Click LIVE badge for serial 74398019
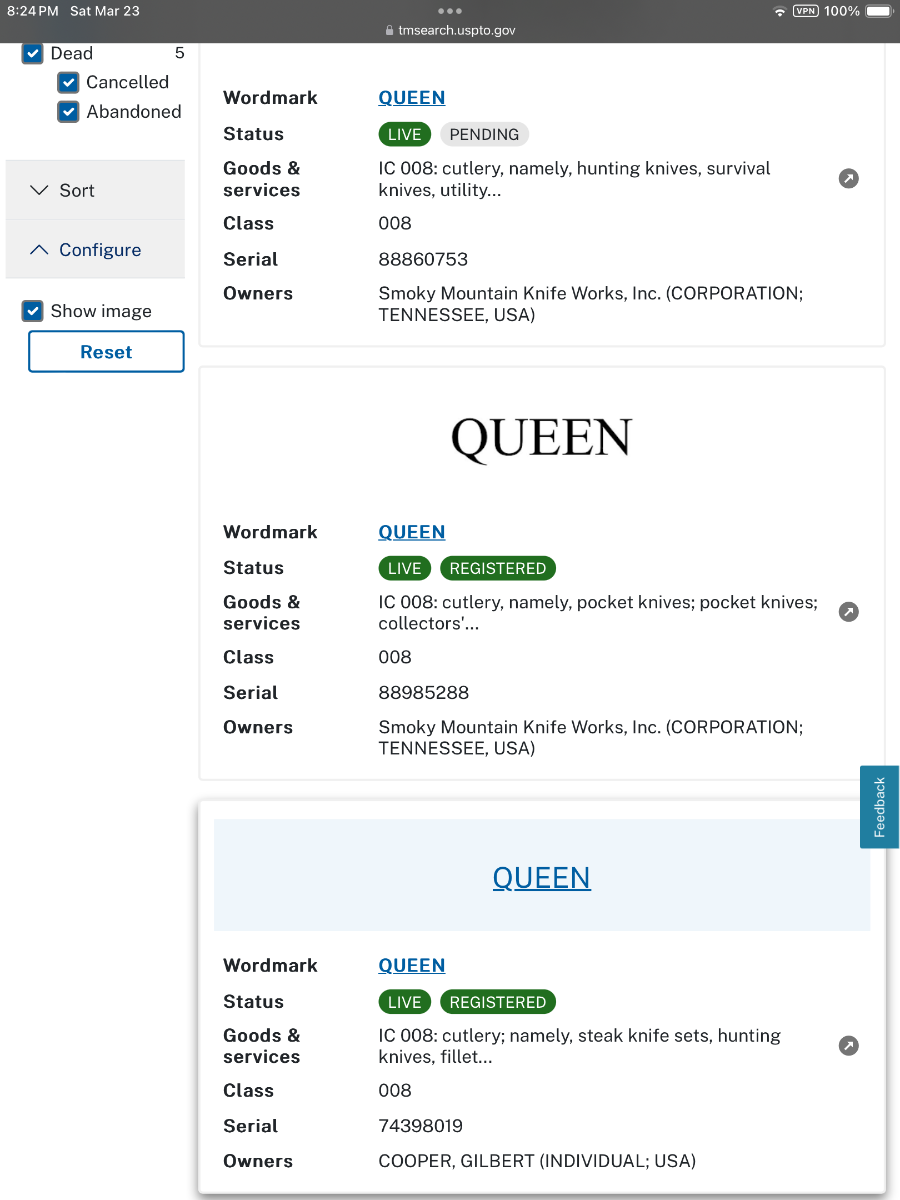The width and height of the screenshot is (900, 1200). [404, 1002]
